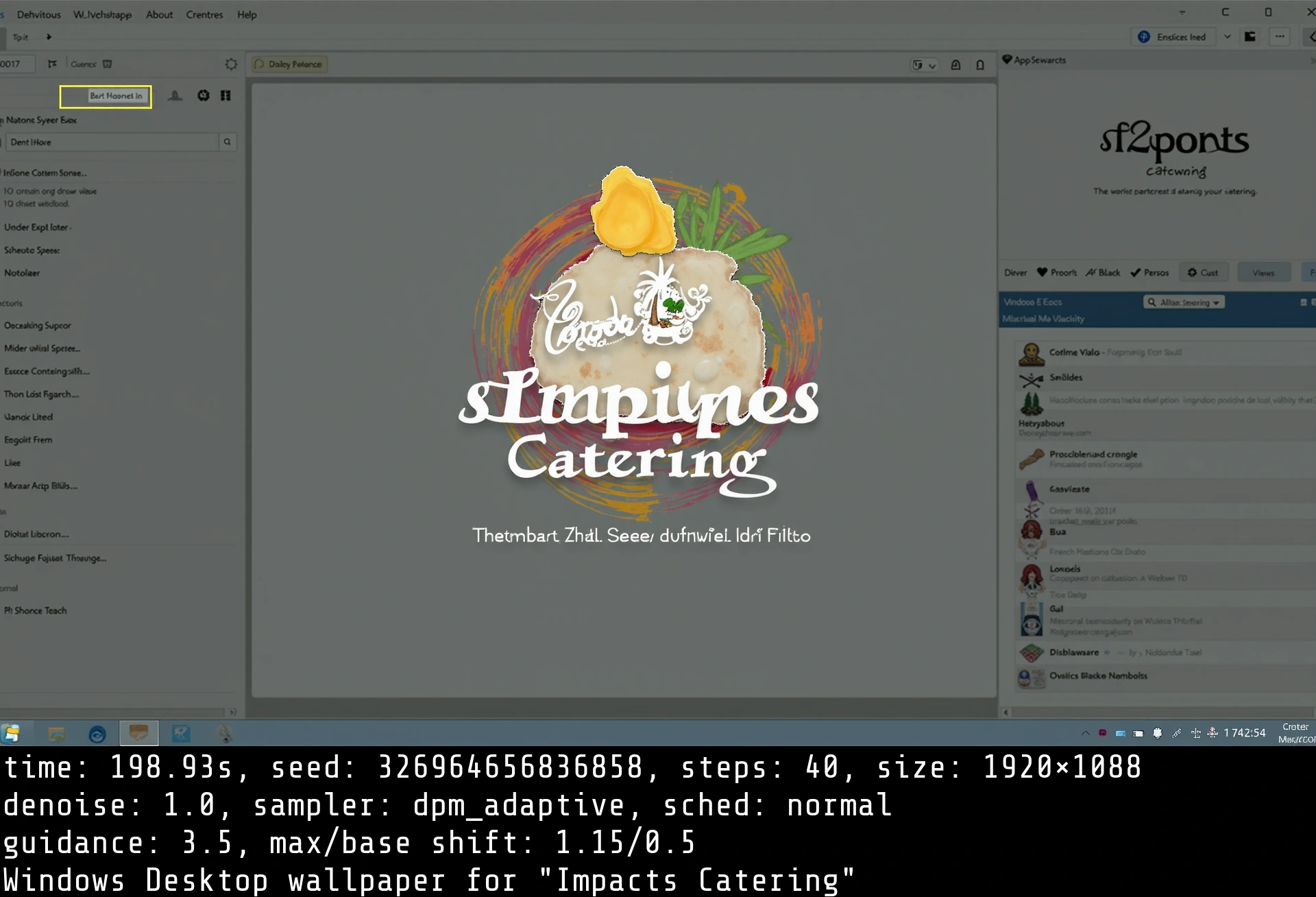Click the three-dot overflow menu
This screenshot has height=897, width=1316.
pyautogui.click(x=1279, y=36)
